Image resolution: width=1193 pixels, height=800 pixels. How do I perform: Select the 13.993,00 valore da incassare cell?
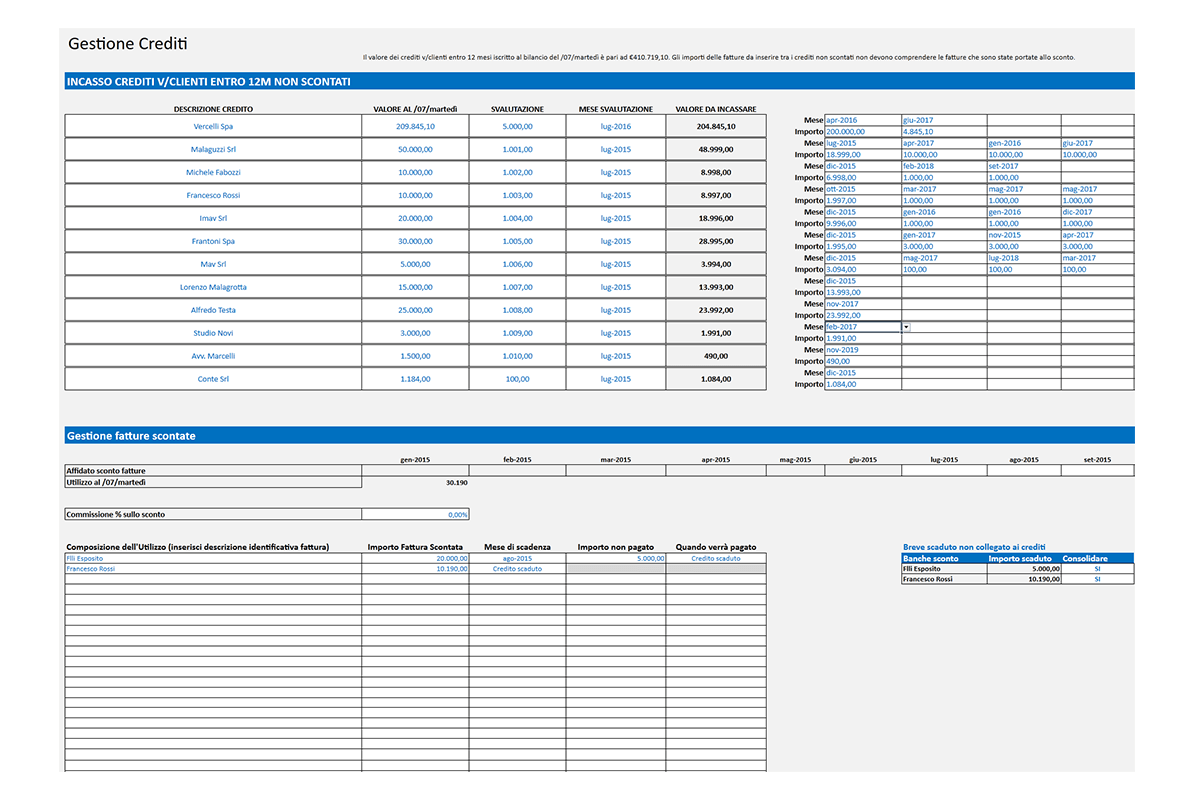[716, 287]
